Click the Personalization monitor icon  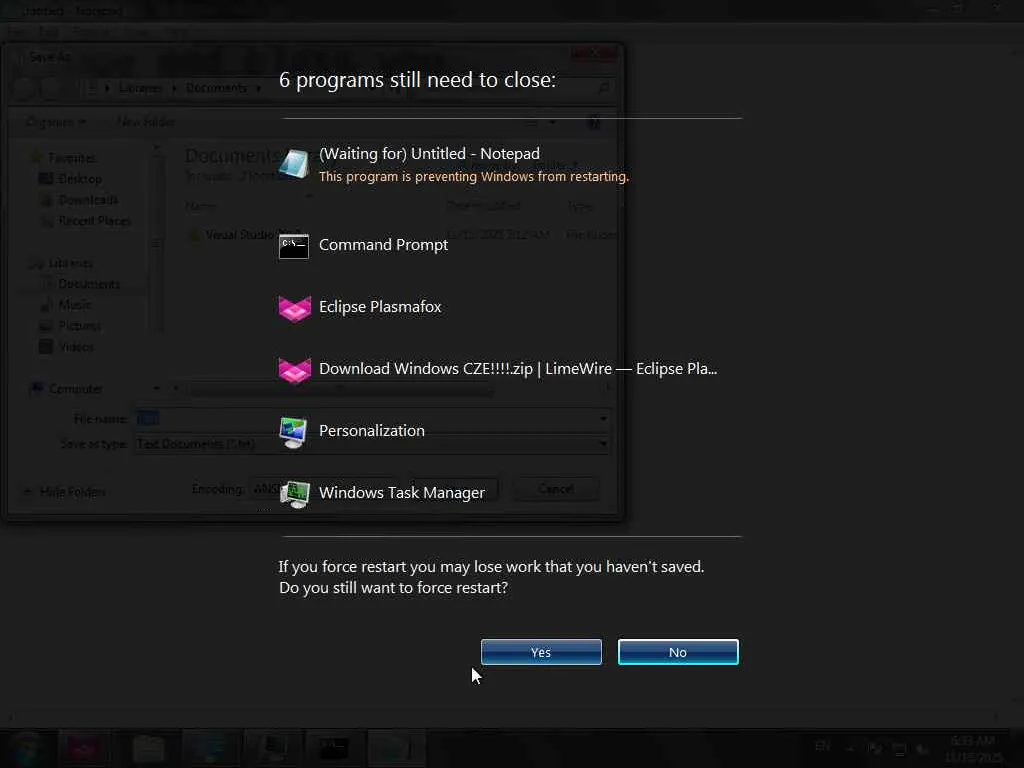pyautogui.click(x=293, y=432)
